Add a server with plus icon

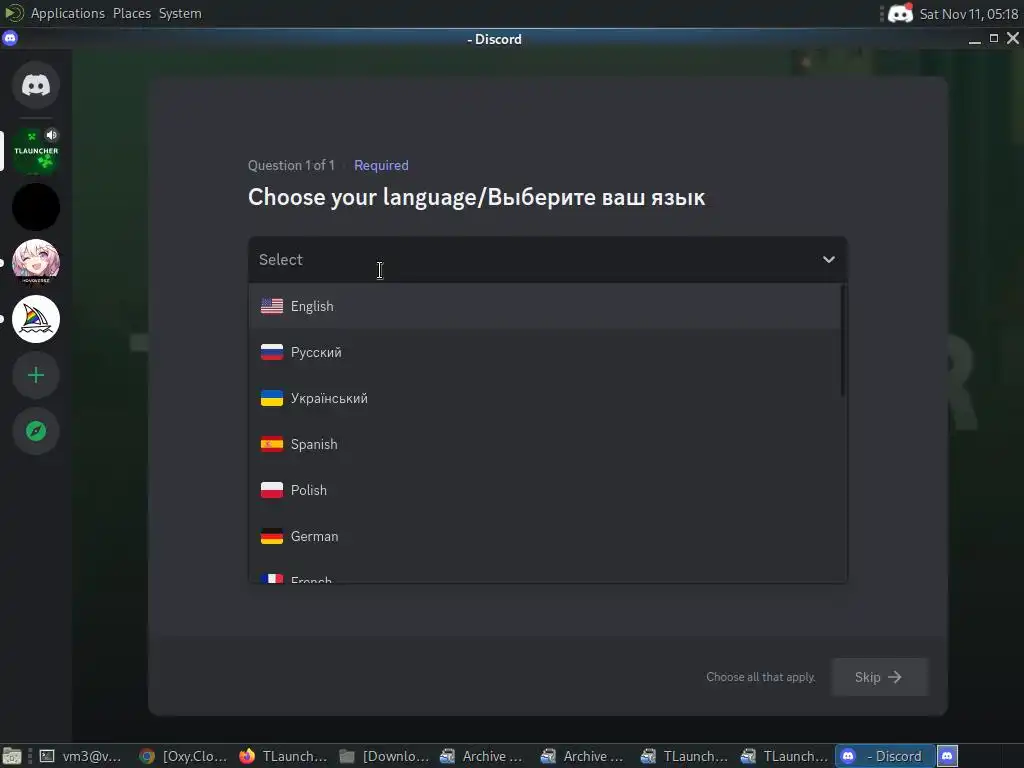point(36,375)
